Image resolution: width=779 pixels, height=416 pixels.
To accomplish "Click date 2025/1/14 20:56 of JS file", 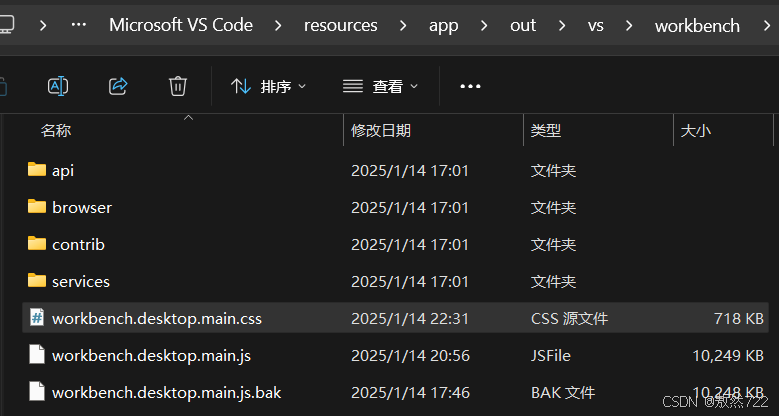I will tap(410, 356).
